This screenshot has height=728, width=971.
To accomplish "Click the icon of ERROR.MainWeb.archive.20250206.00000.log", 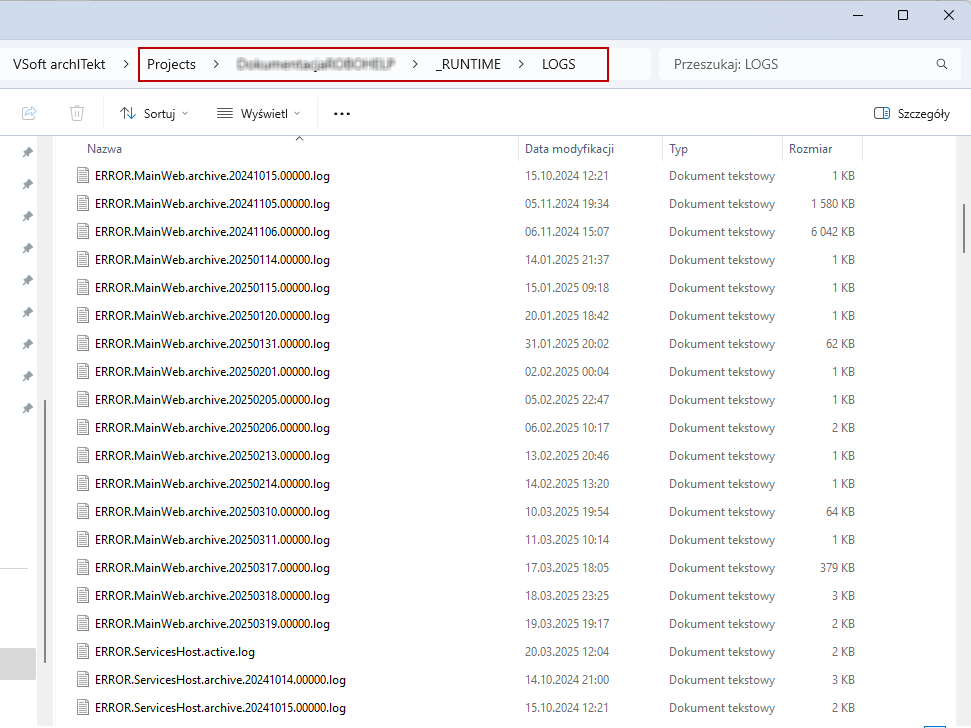I will (x=83, y=428).
